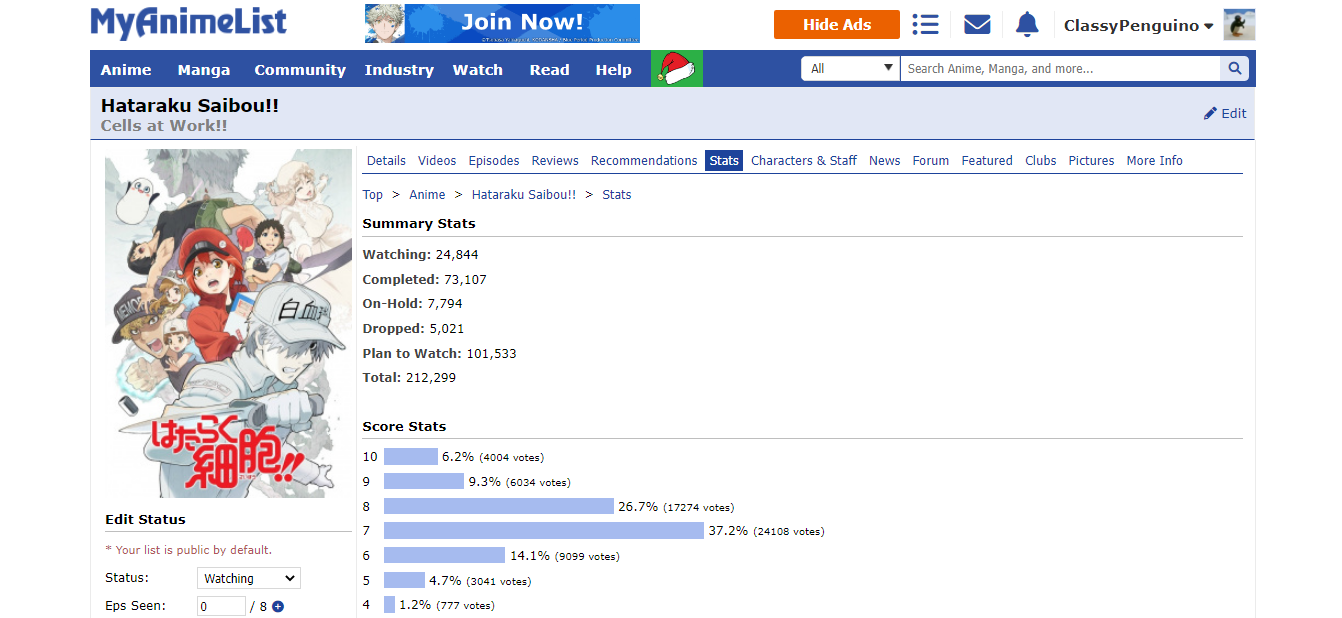Open the Community navigation menu

point(300,70)
